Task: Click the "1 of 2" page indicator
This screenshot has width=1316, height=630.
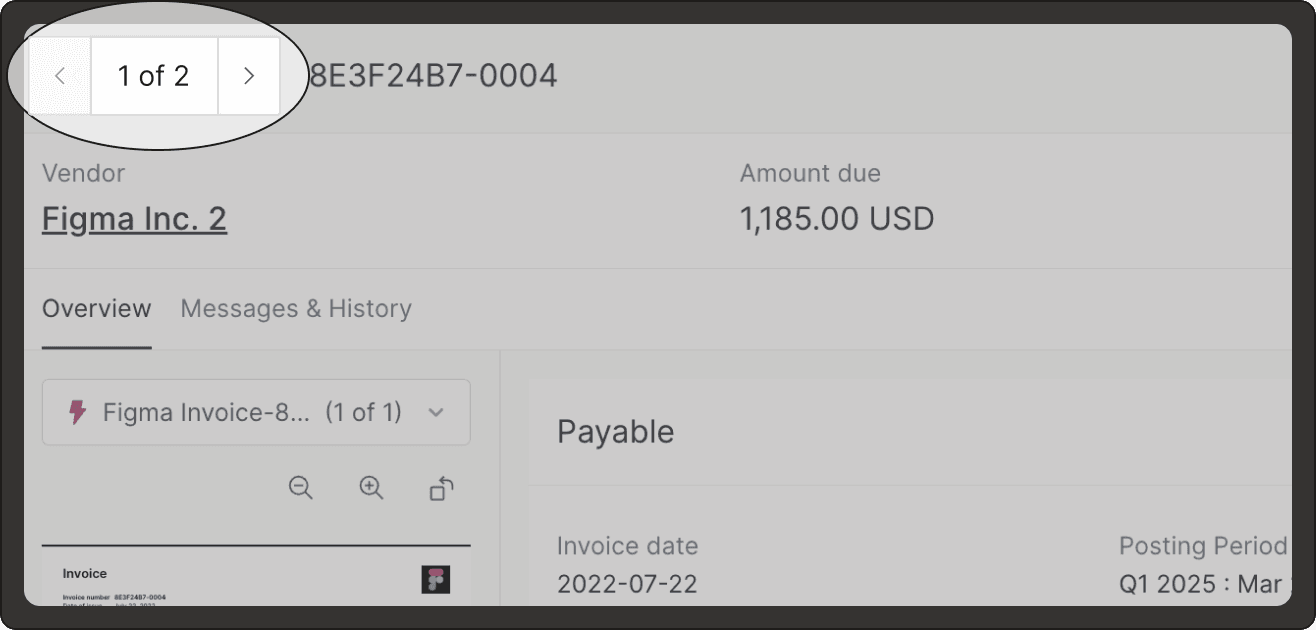Action: coord(153,76)
